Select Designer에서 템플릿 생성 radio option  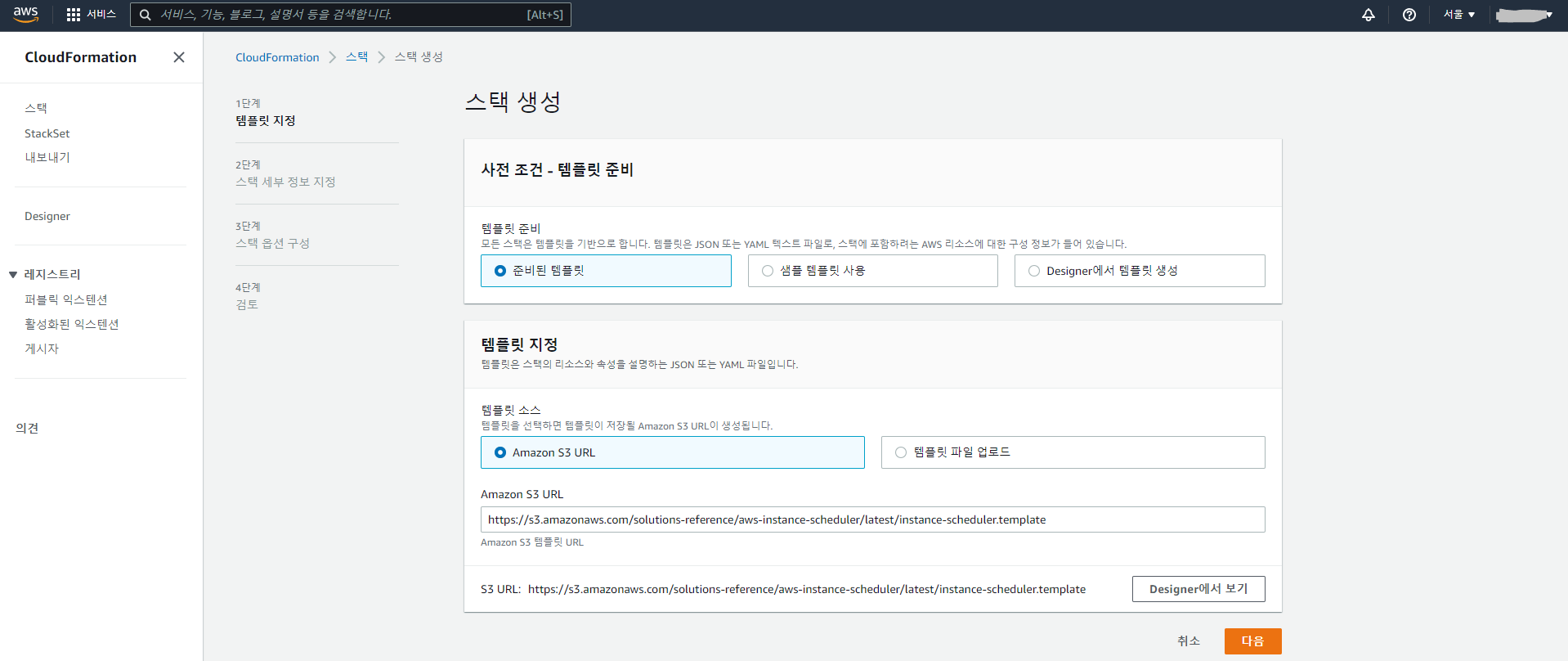point(1140,271)
